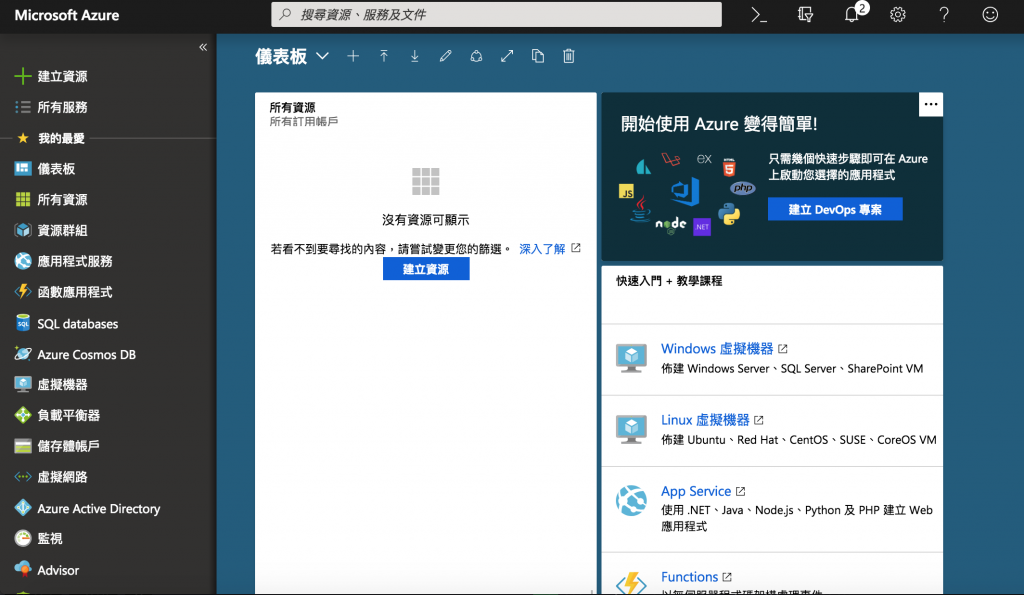Click the 儲存體帳戶 icon
The image size is (1024, 595).
tap(23, 446)
